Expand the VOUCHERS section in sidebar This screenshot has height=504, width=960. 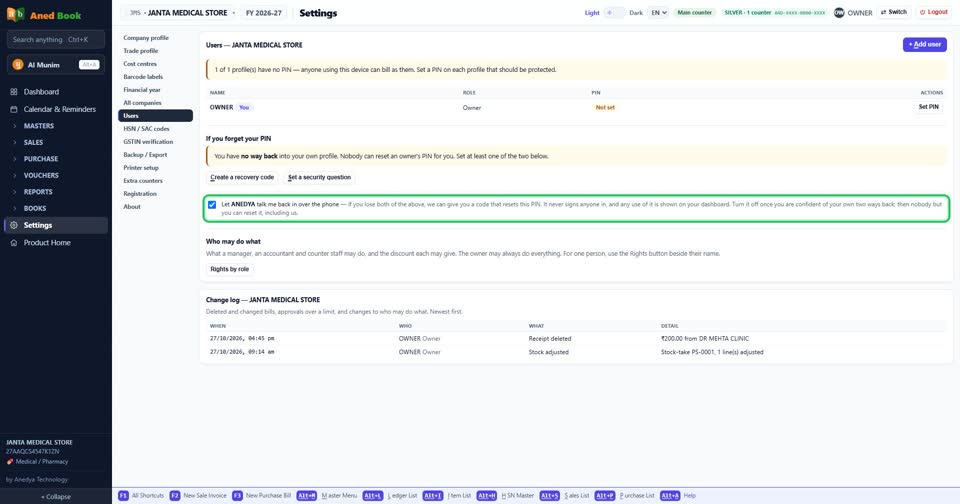41,175
